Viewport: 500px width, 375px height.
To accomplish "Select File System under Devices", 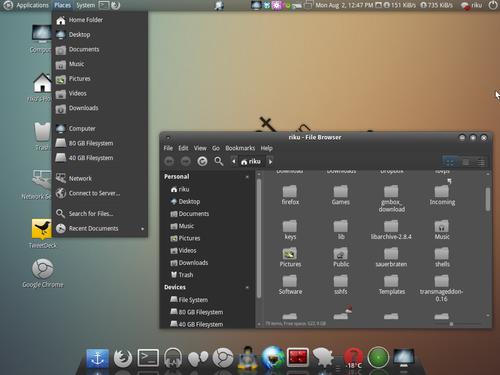I will click(189, 300).
